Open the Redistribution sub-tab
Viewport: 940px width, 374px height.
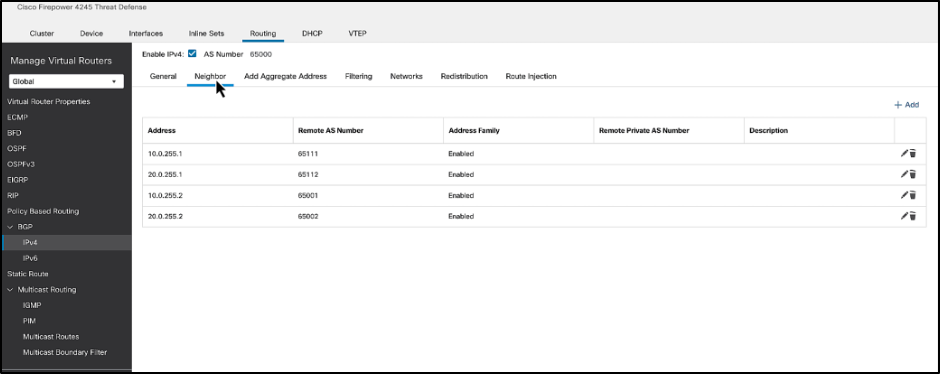click(464, 76)
